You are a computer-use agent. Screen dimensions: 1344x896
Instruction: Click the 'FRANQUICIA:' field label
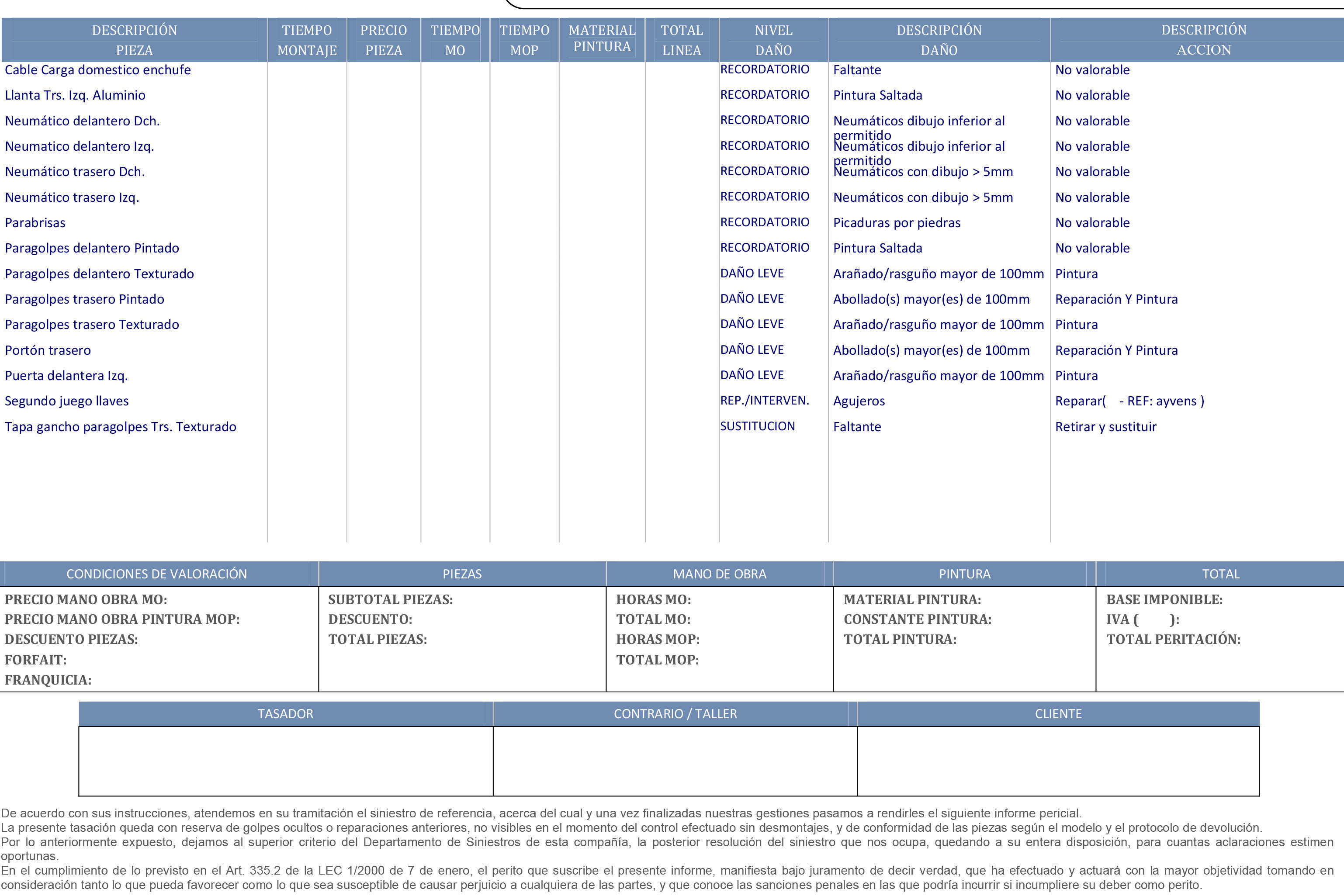(48, 680)
